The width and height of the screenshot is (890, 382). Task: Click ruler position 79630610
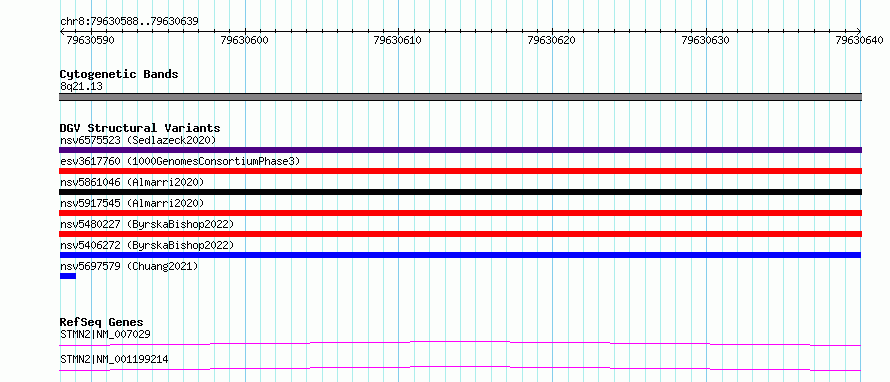click(398, 40)
